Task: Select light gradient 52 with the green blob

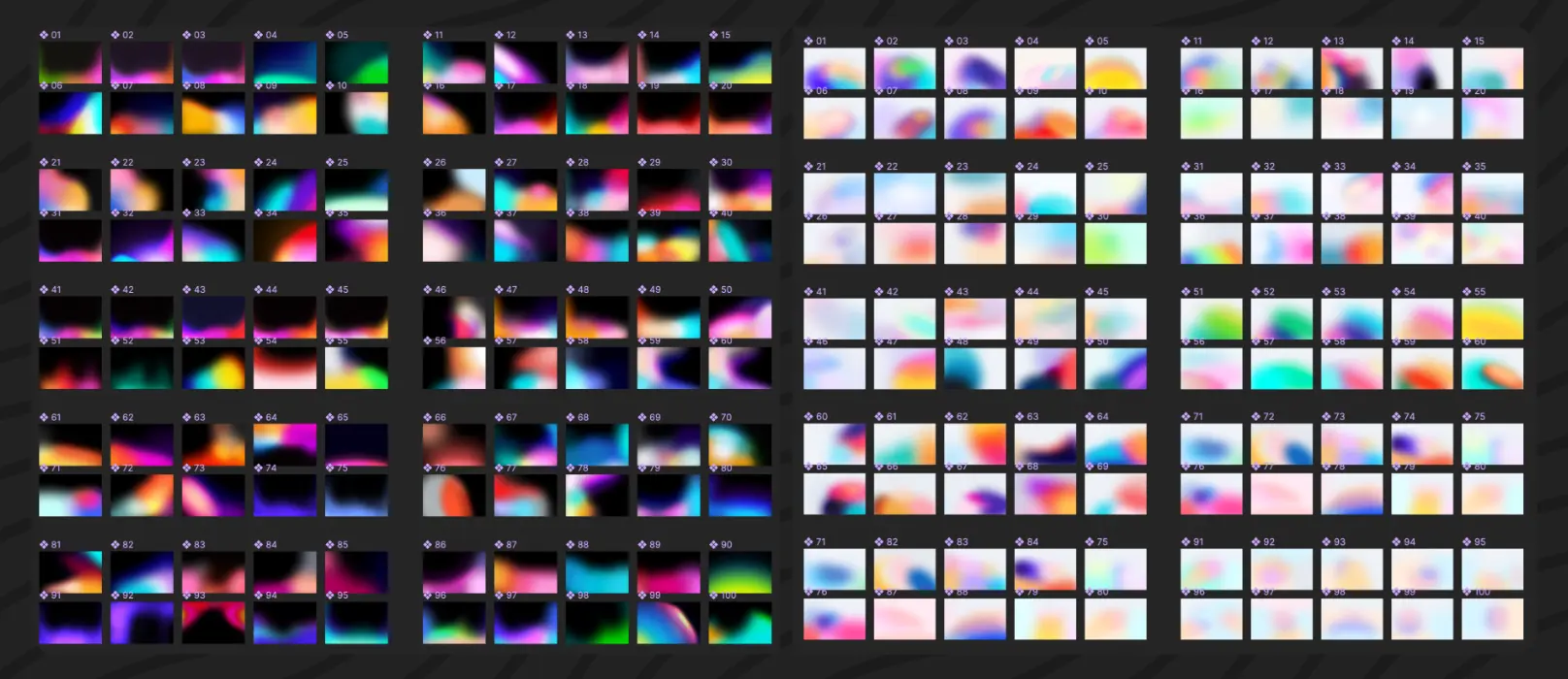Action: [1281, 320]
